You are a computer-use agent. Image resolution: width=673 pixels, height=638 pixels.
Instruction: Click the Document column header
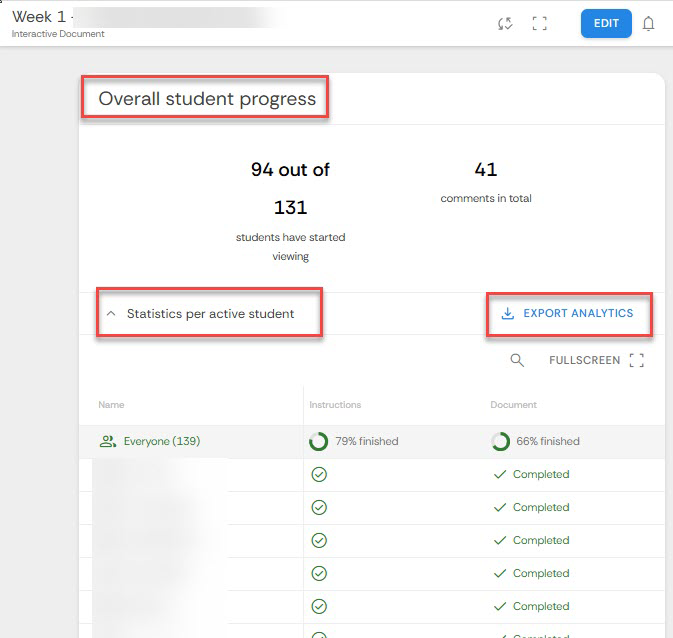click(513, 404)
